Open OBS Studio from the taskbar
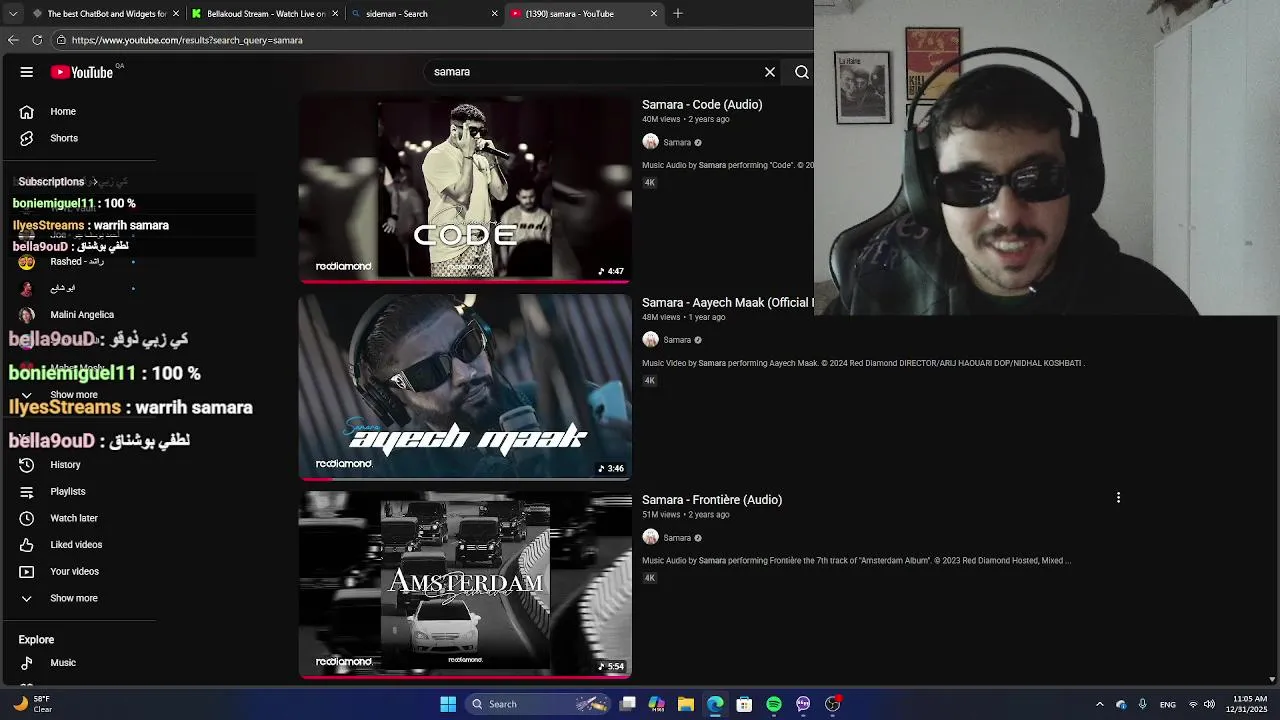This screenshot has height=720, width=1280. [x=833, y=704]
